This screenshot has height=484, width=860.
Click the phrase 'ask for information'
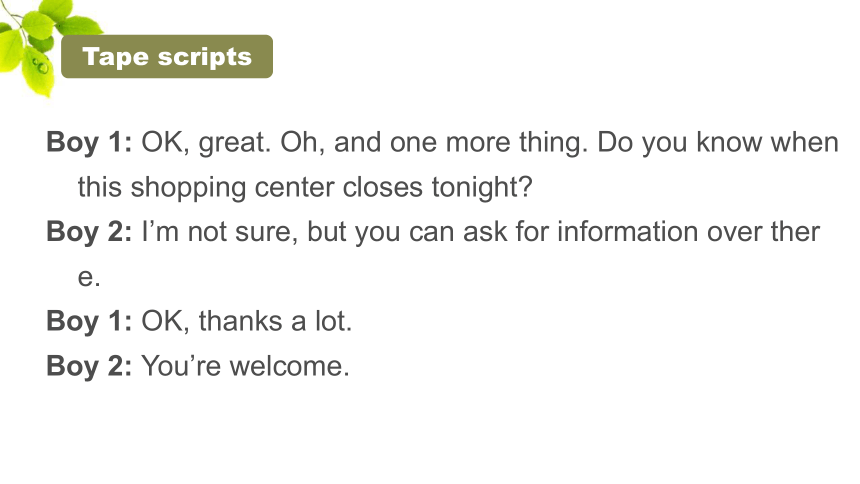point(580,232)
